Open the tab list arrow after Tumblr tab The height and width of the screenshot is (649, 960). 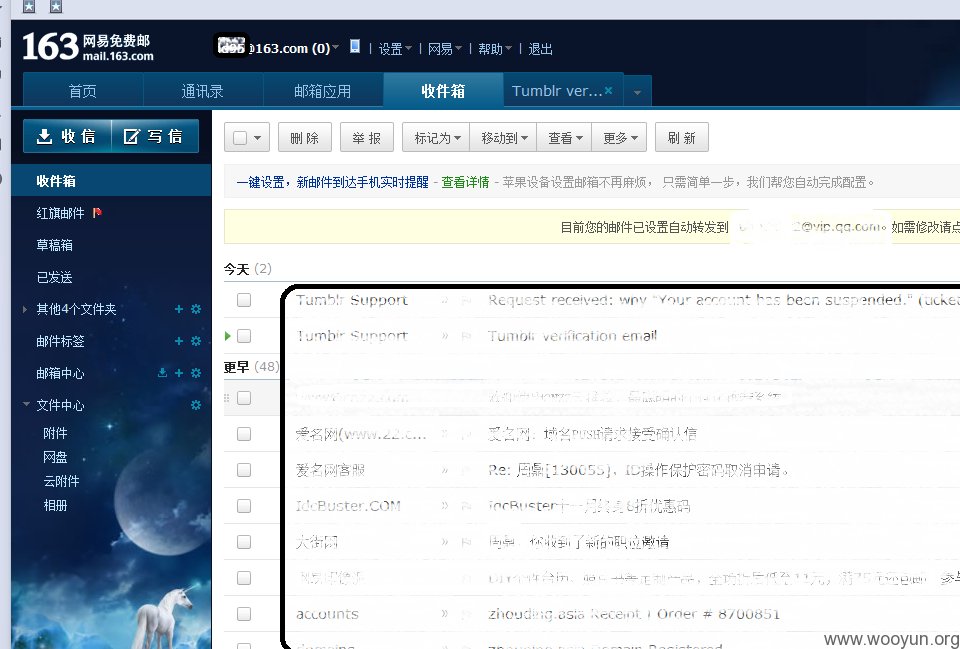click(637, 92)
